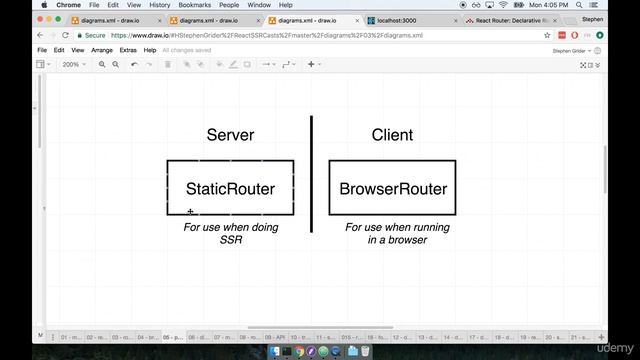This screenshot has height=360, width=640.
Task: Open Chrome from the Dock
Action: coord(299,351)
